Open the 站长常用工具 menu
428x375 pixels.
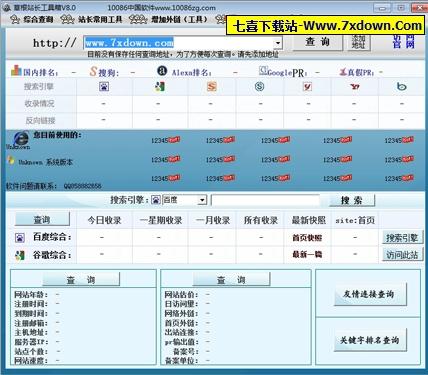[92, 19]
